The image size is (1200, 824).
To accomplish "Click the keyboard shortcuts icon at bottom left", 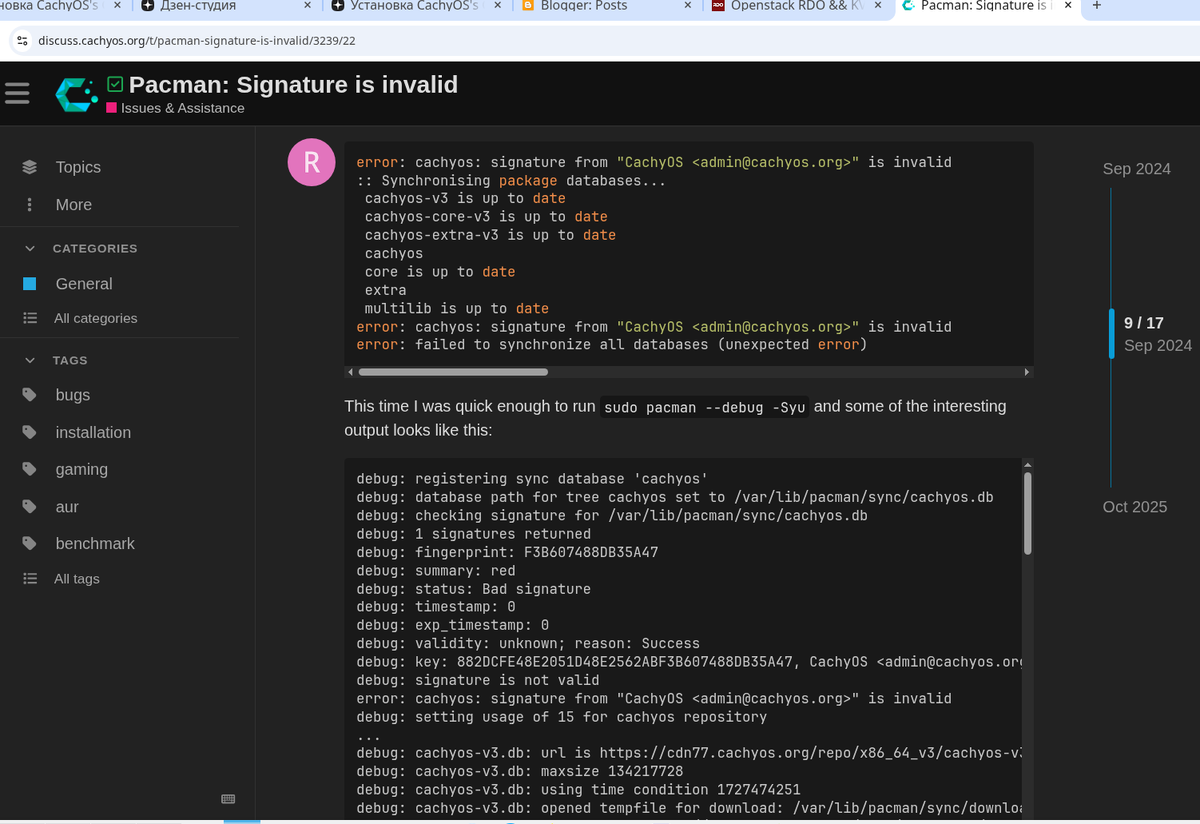I will [x=227, y=799].
